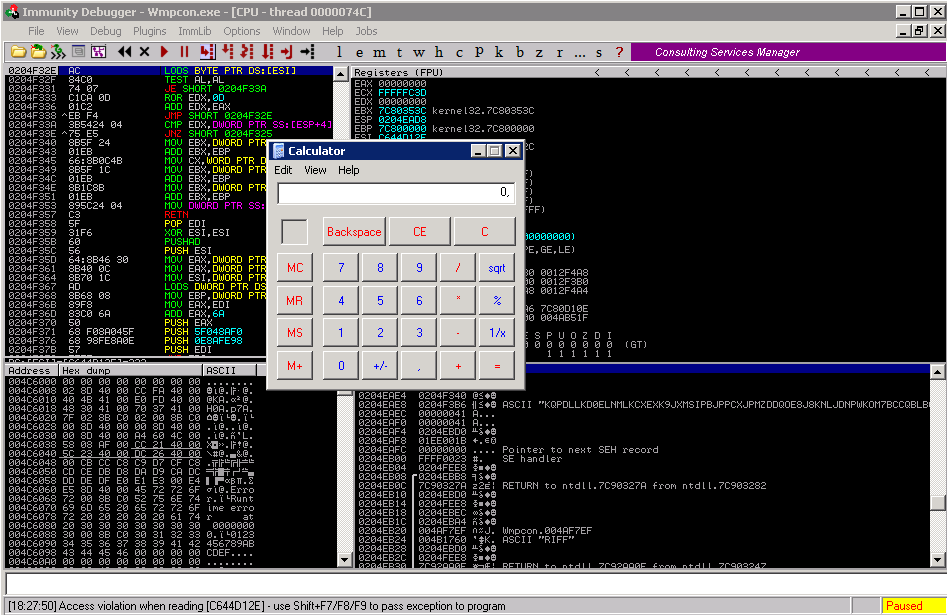
Task: Click dump pane scroll down arrow
Action: (344, 559)
